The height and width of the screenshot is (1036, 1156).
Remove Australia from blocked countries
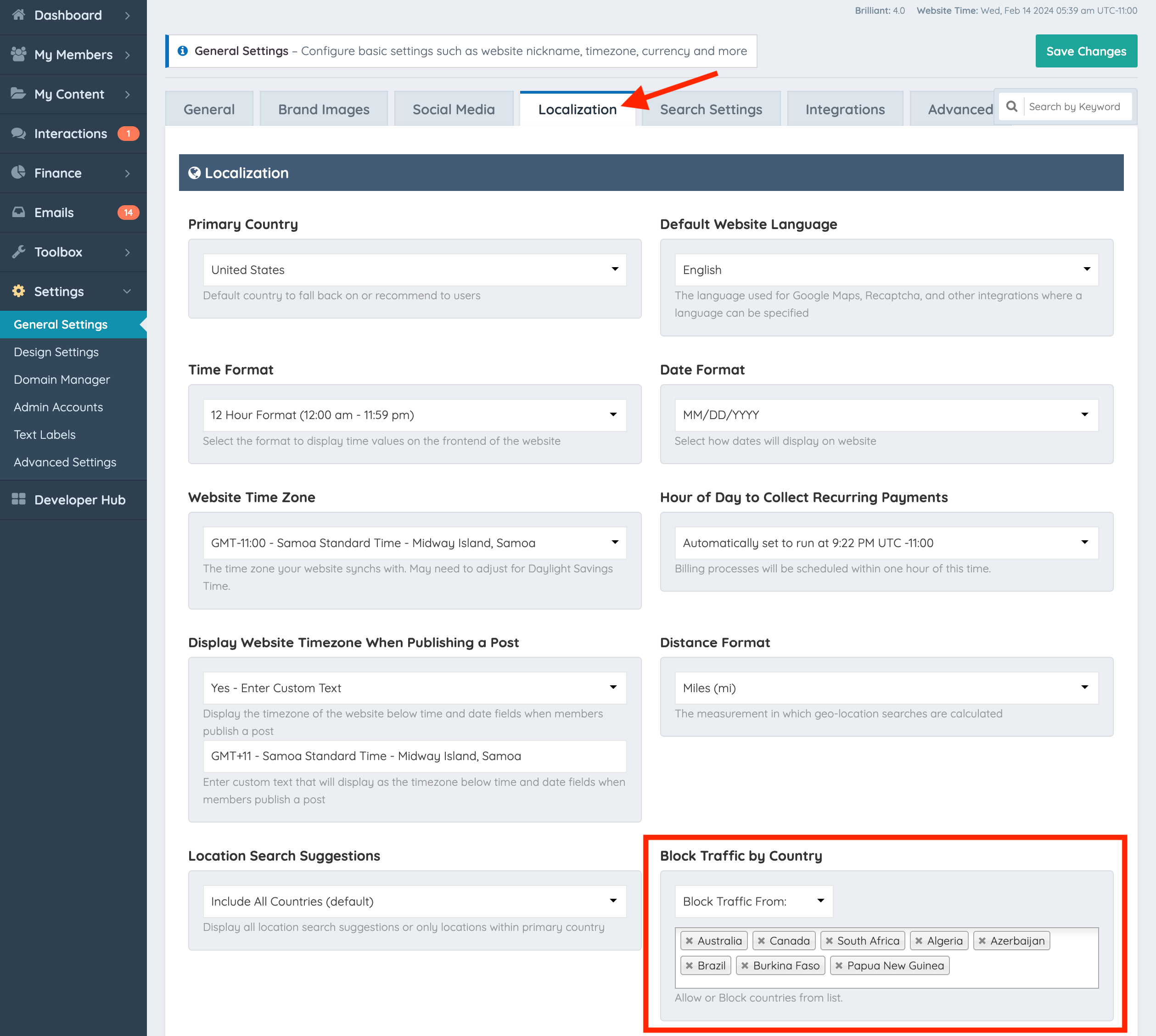[x=689, y=941]
